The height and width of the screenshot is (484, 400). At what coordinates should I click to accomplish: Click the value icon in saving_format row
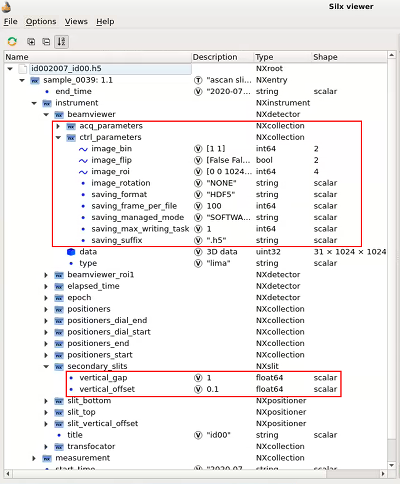click(x=198, y=195)
